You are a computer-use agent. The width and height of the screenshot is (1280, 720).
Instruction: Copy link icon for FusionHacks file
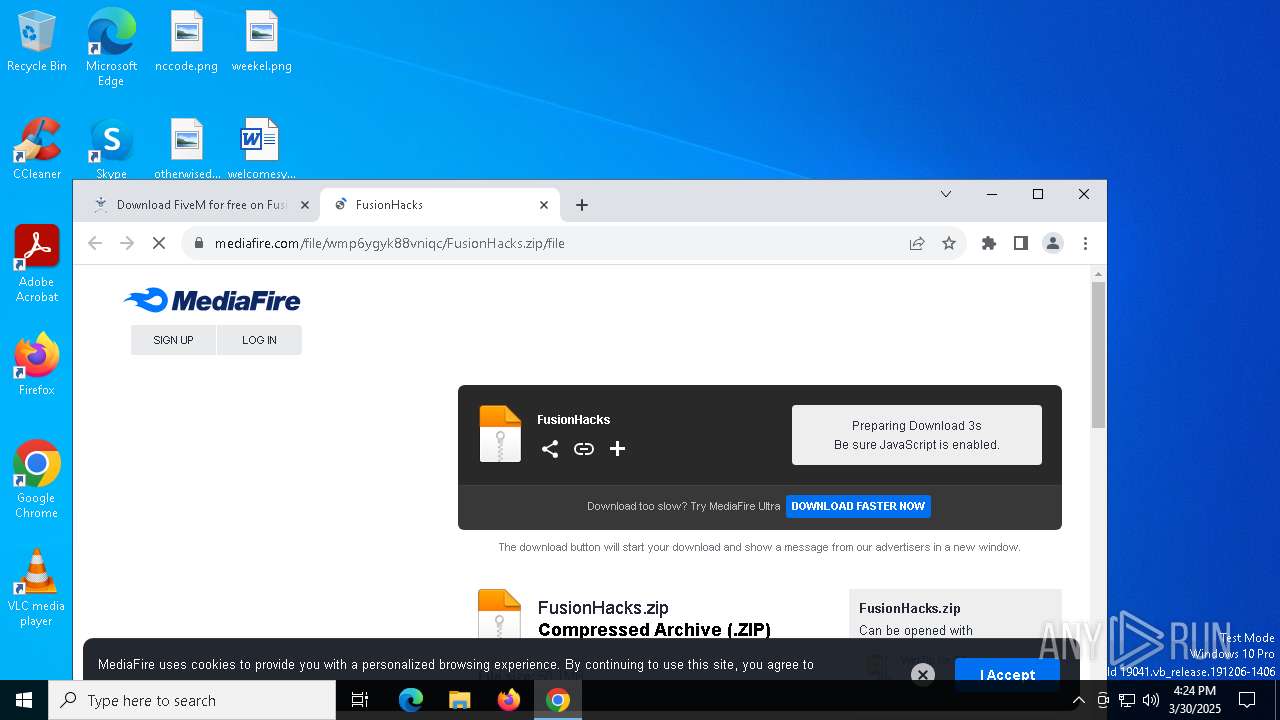[584, 449]
